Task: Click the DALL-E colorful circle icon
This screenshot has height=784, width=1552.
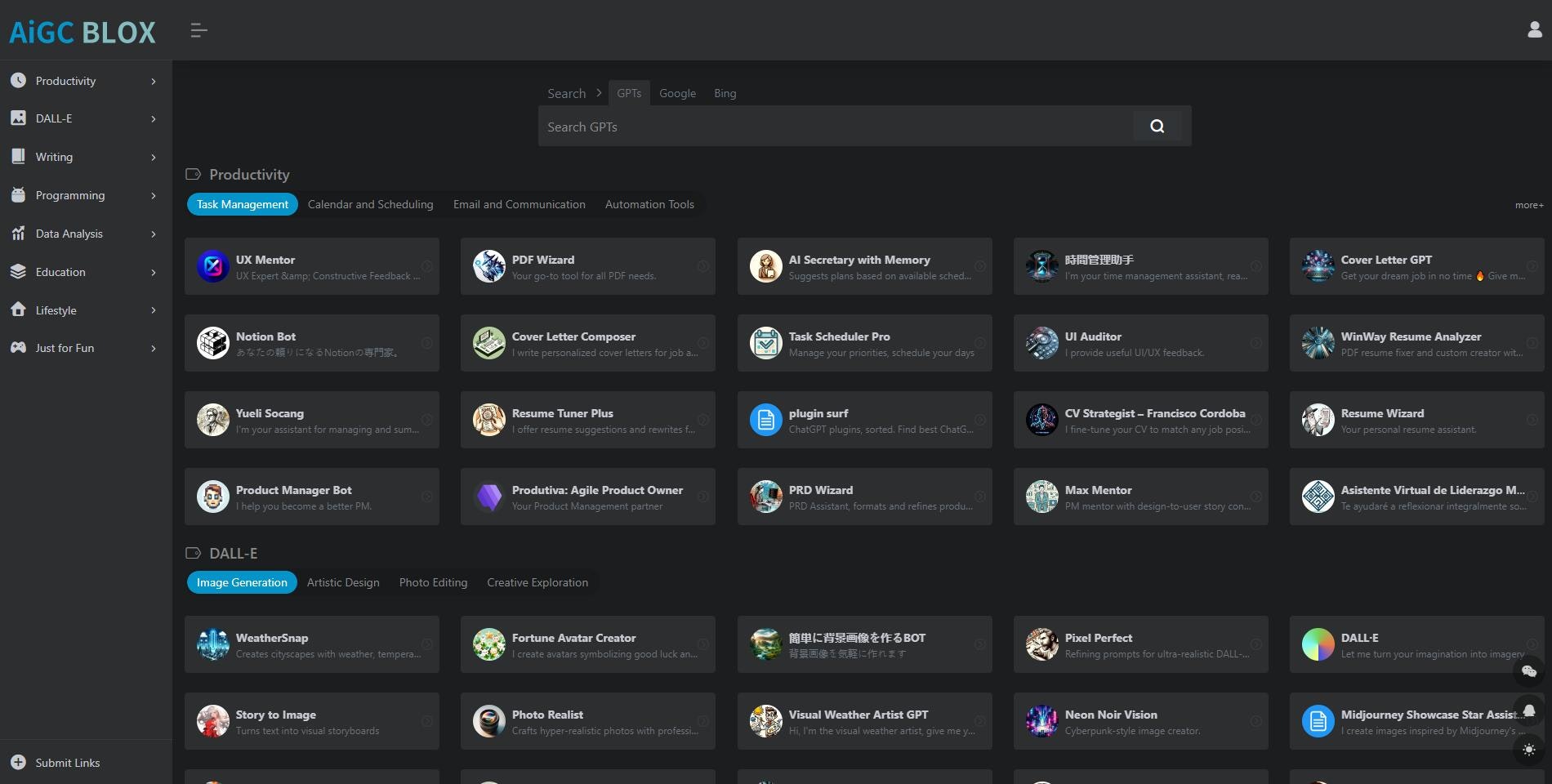Action: pyautogui.click(x=1318, y=644)
